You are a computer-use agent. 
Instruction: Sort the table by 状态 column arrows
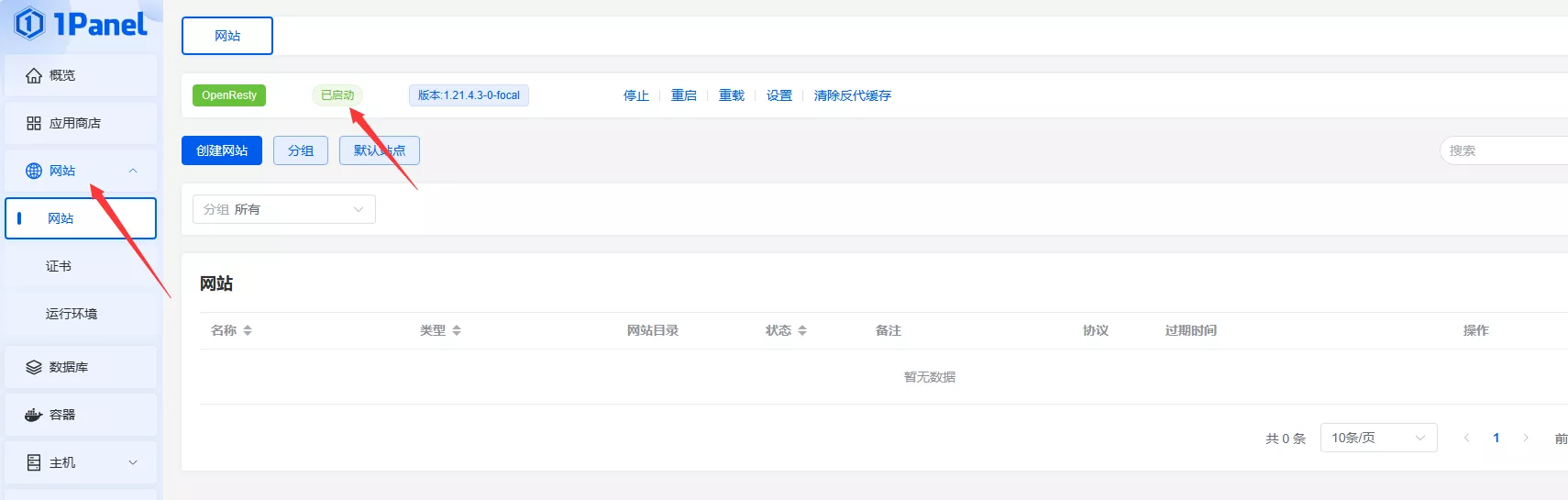coord(802,330)
